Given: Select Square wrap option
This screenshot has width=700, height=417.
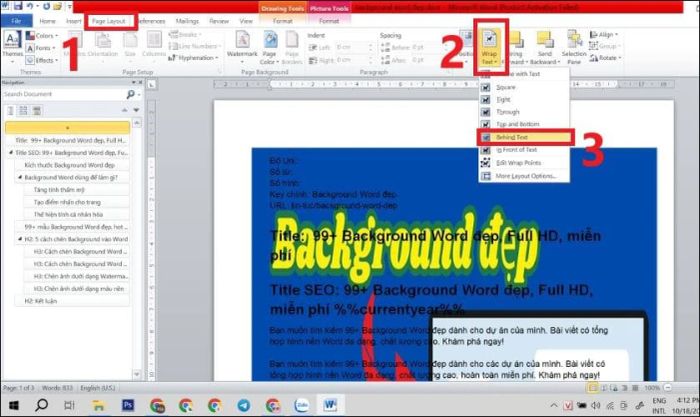Looking at the screenshot, I should click(524, 87).
